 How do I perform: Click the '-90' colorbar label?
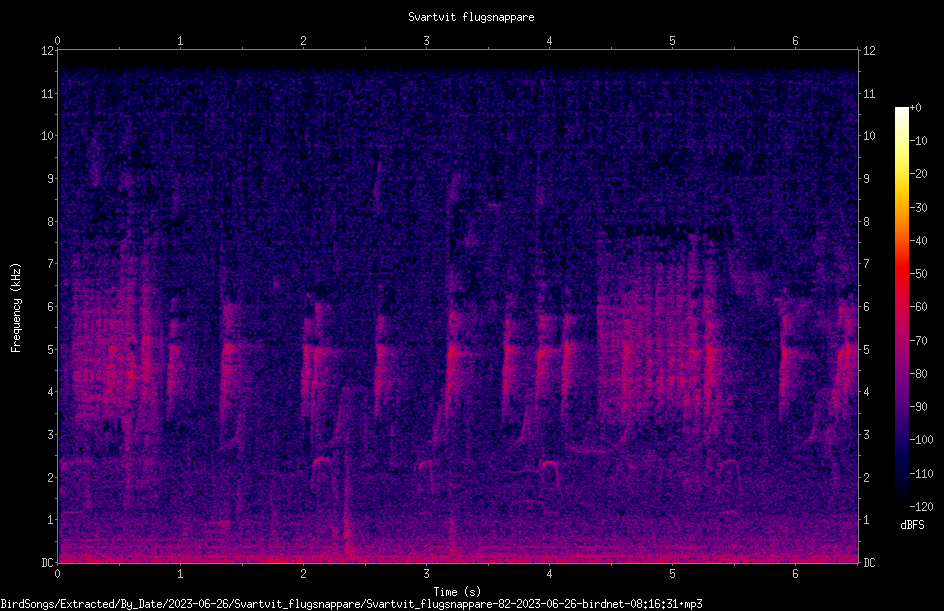click(x=918, y=407)
